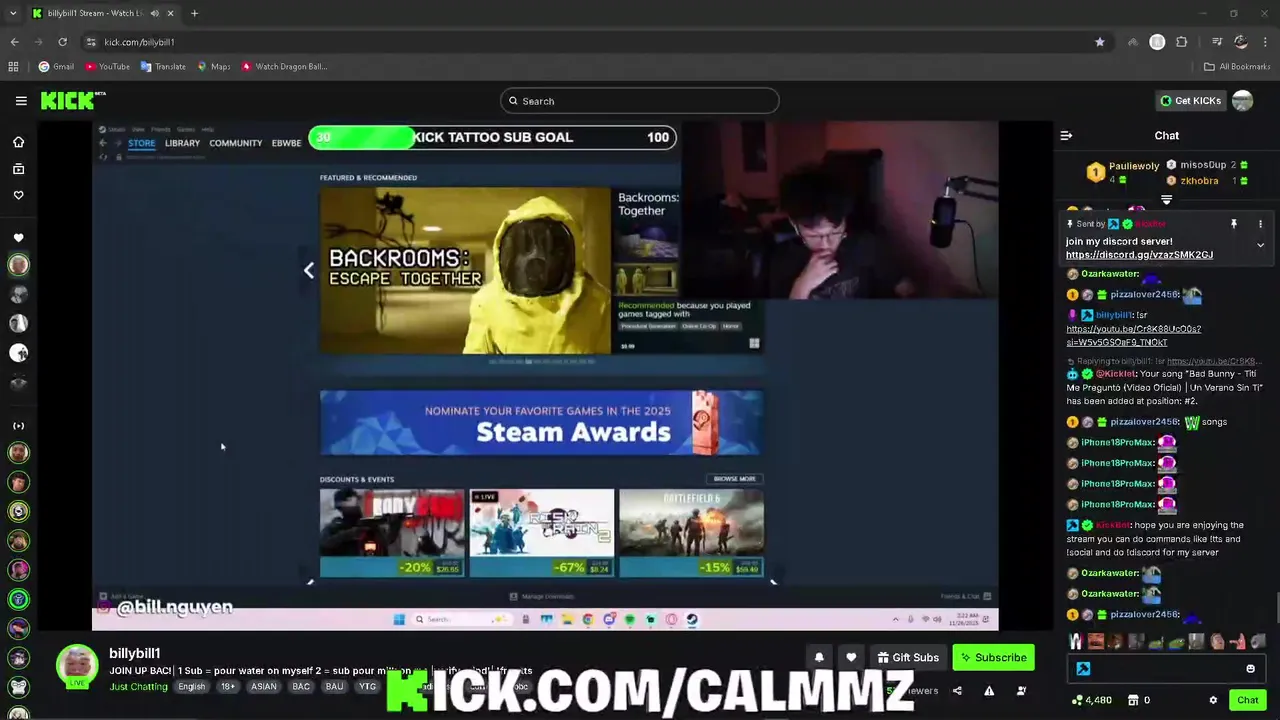Open chat settings gear icon
Screen dimensions: 1280x720
coord(1213,700)
